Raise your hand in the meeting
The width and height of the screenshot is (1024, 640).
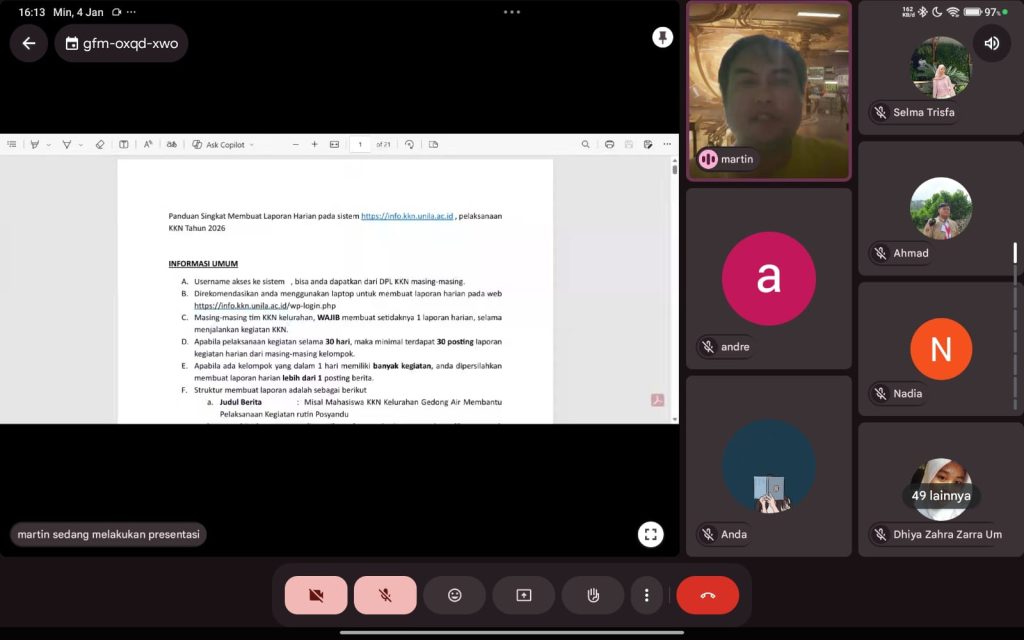[593, 595]
